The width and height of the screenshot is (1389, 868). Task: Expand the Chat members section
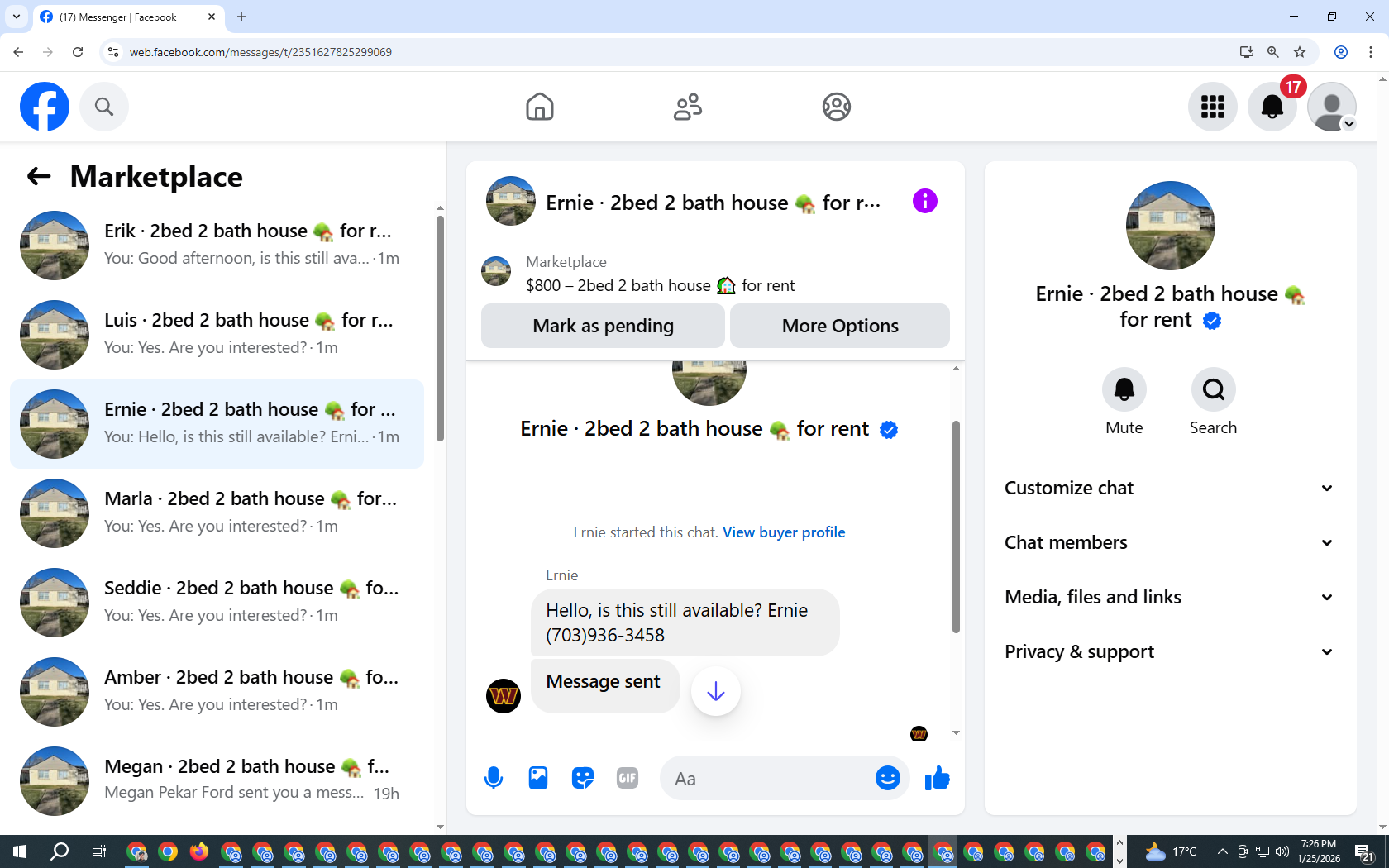tap(1170, 542)
